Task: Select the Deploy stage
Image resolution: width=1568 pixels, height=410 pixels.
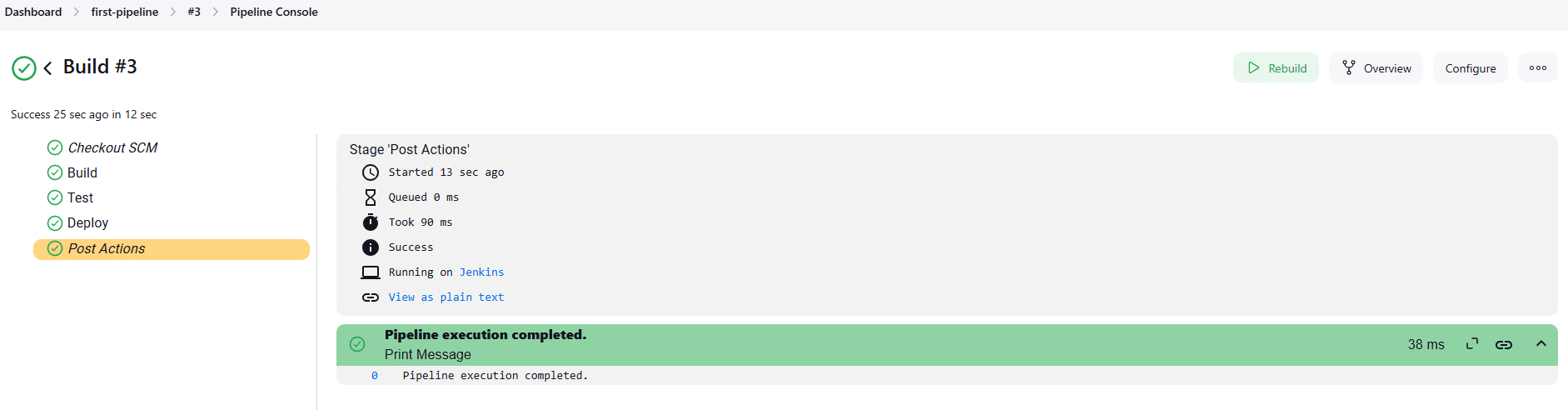Action: point(87,222)
